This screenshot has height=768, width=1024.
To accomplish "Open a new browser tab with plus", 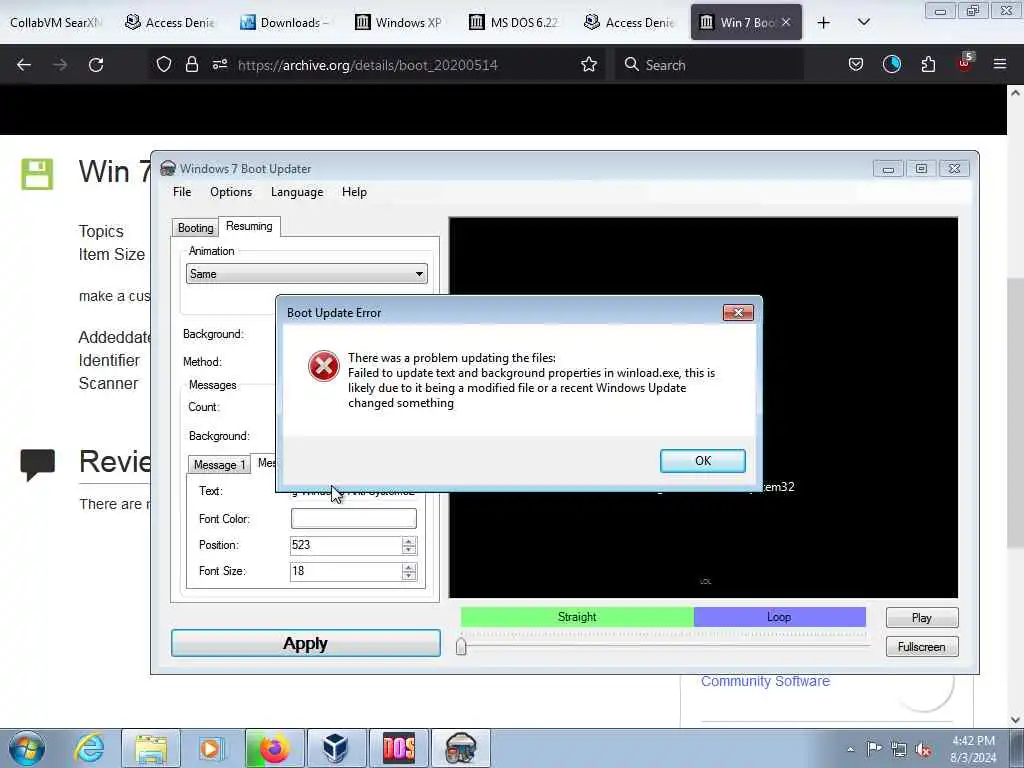I will (x=824, y=23).
